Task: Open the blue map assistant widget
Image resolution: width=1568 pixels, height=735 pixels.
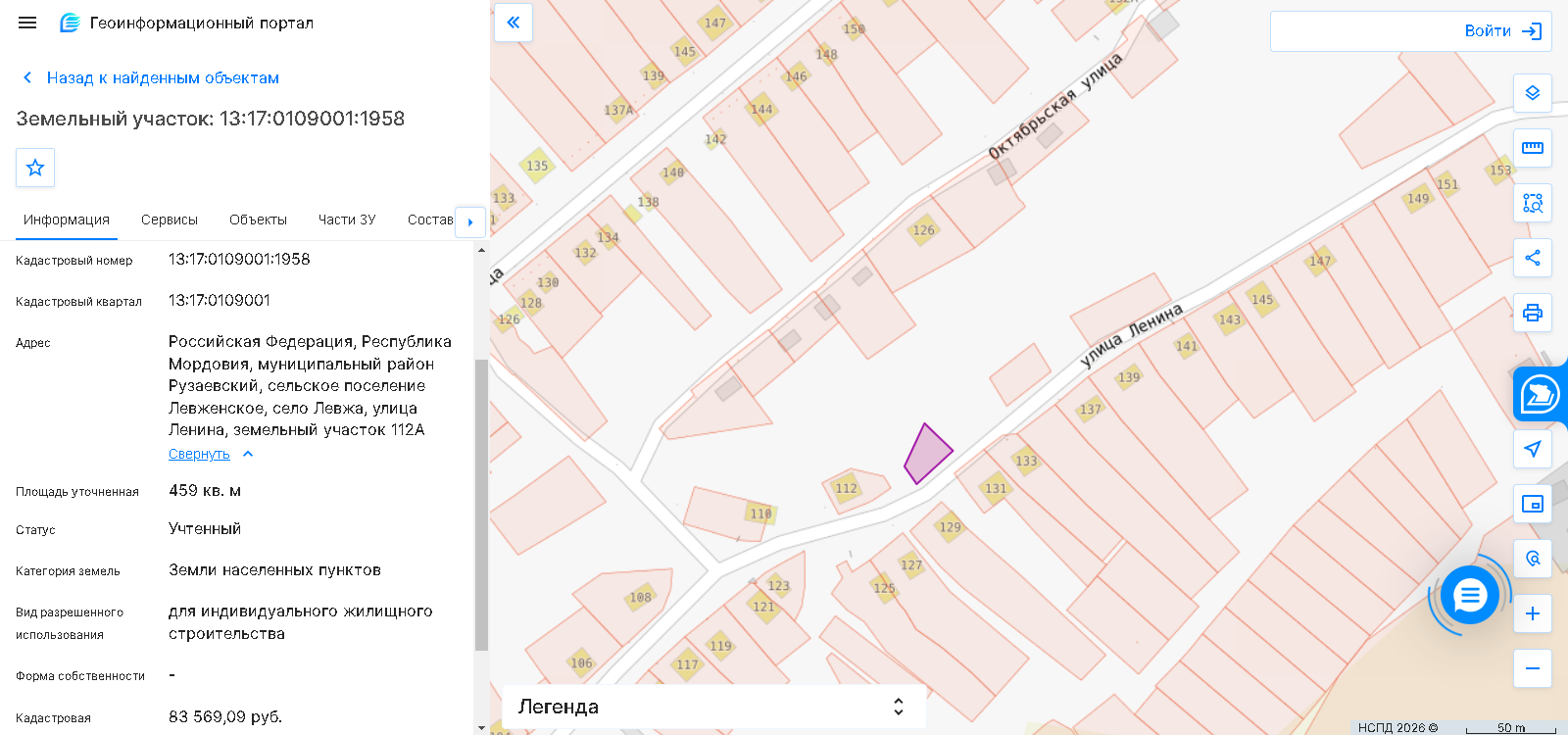Action: (x=1540, y=395)
